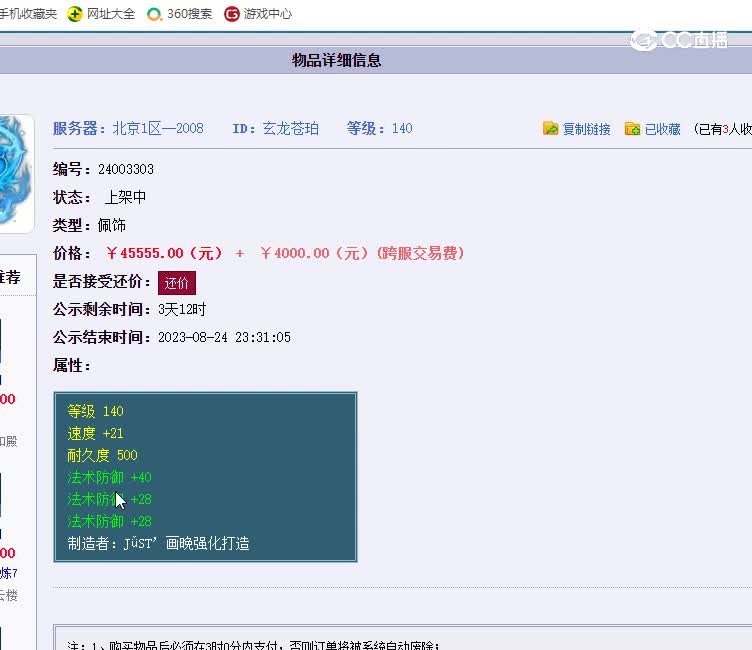Open the 360搜索 bookmark icon
Screen dimensions: 752x650
click(154, 14)
